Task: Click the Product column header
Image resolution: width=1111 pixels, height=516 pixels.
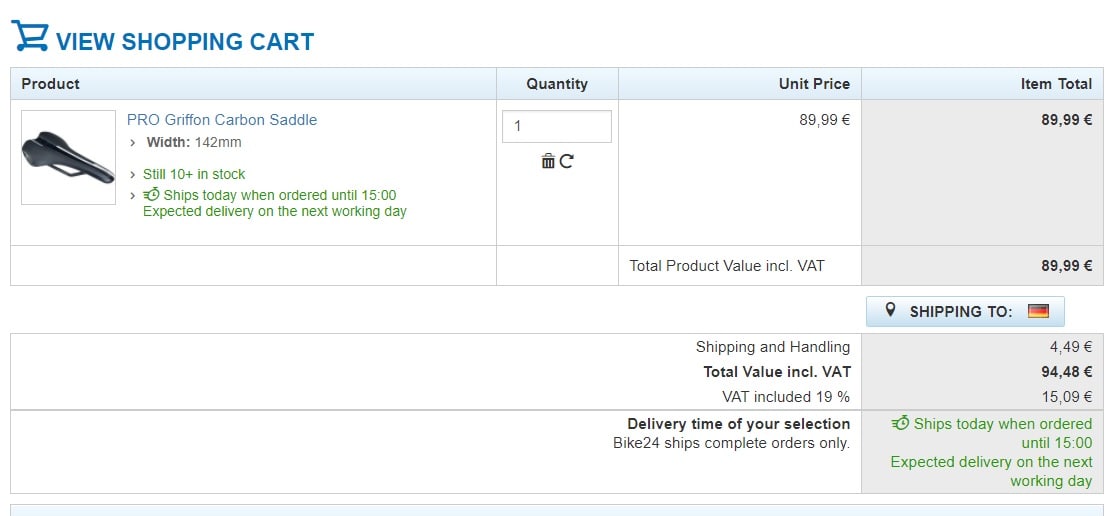Action: [x=51, y=84]
